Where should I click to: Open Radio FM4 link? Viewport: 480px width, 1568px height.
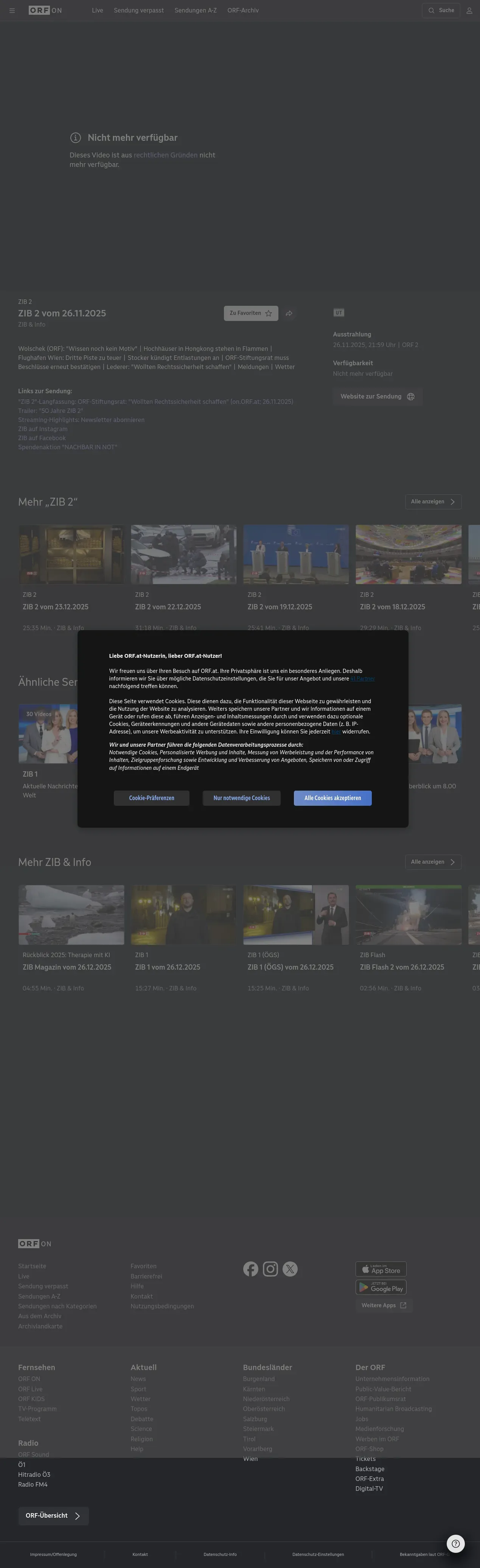[x=33, y=1485]
